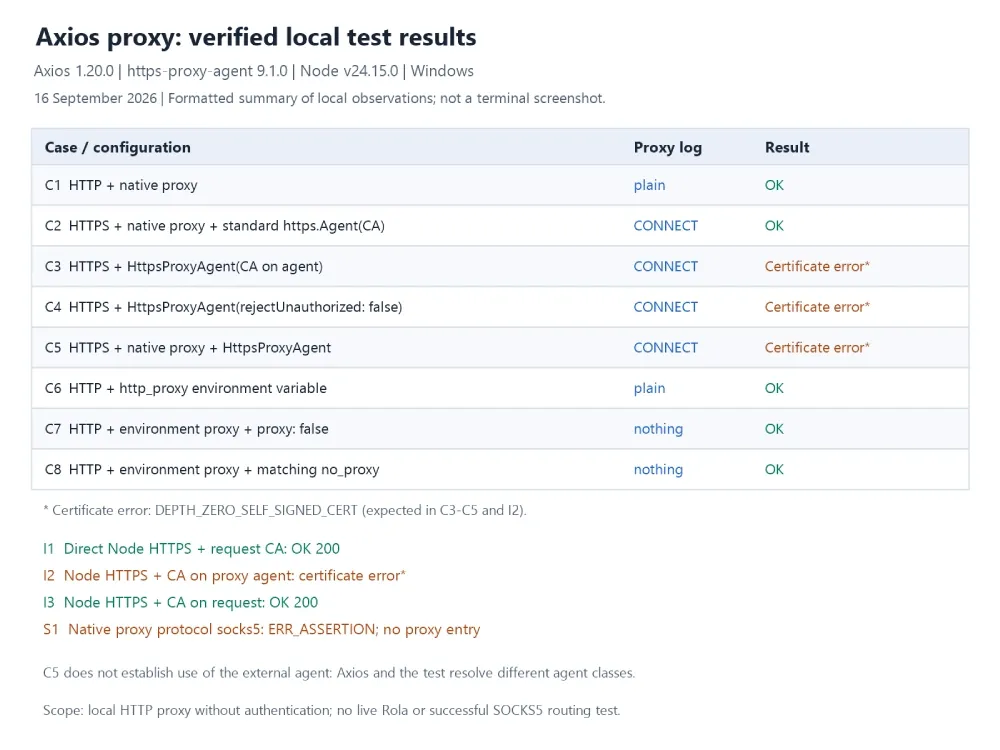Select 'I1 Direct Node HTTPS + request CA: OK 200'
This screenshot has width=1000, height=750.
click(191, 548)
